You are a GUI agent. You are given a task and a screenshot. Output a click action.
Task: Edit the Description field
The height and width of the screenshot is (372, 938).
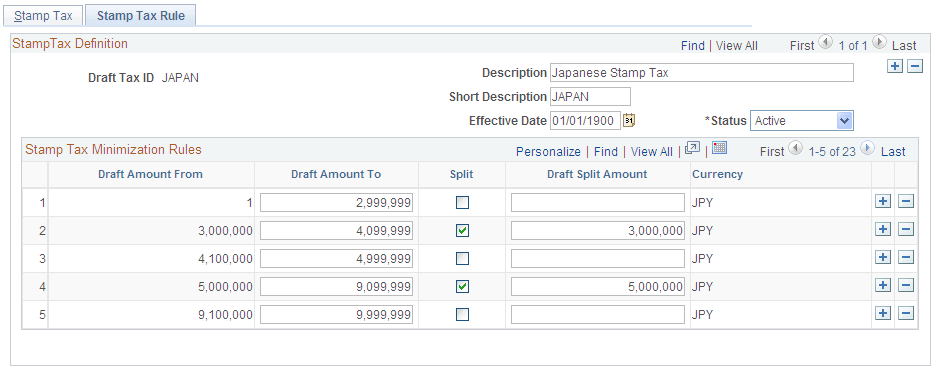coord(702,73)
